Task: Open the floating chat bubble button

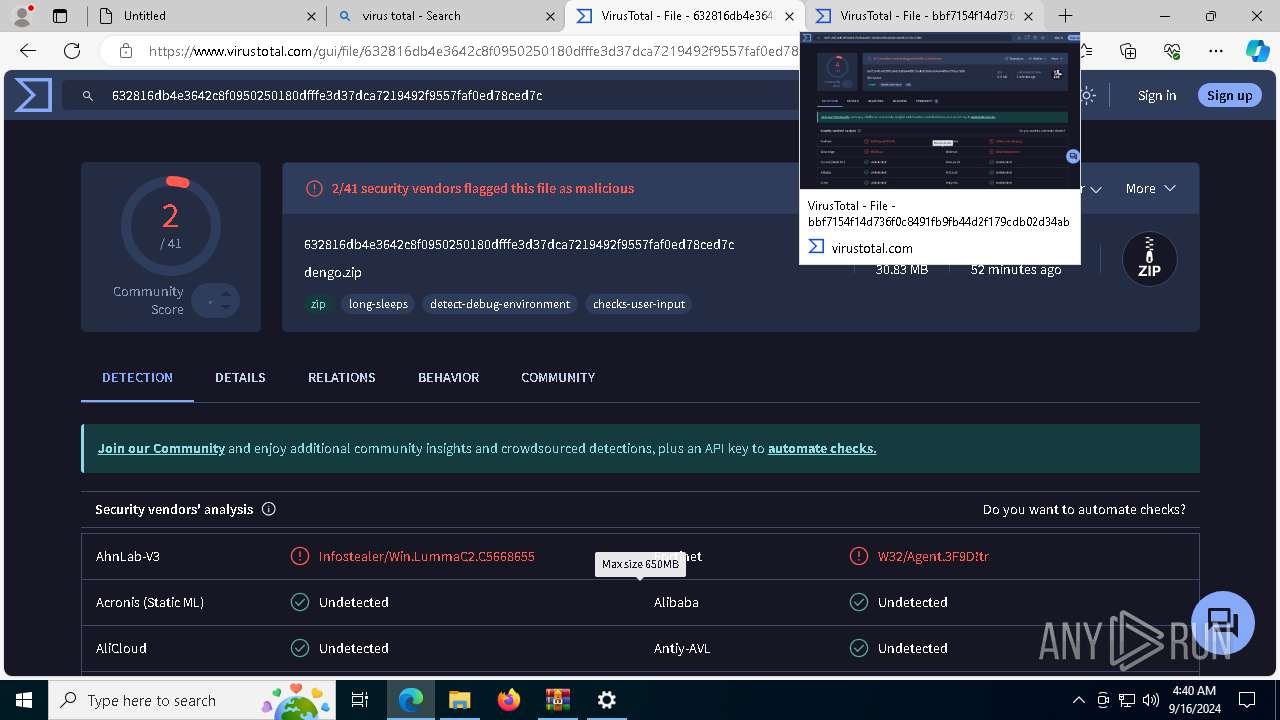Action: pos(1223,622)
